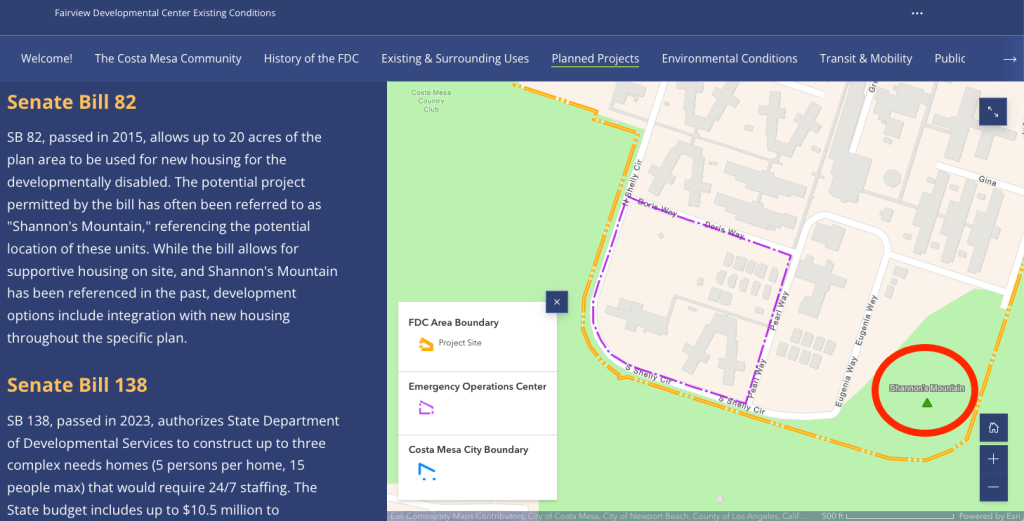Screen dimensions: 1024x521
Task: Open the Transit & Mobility tab
Action: coord(866,58)
